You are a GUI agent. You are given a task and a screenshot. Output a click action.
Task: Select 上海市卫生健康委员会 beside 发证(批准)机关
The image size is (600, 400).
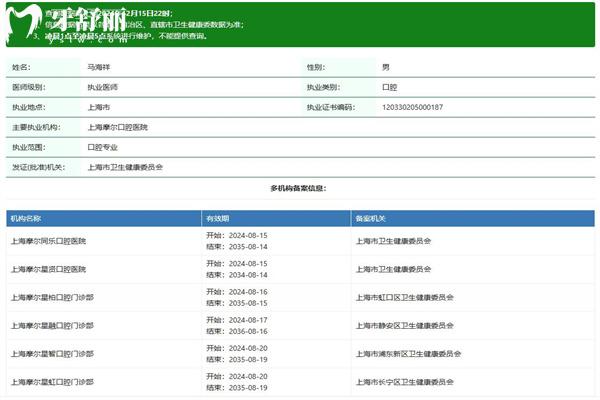(x=125, y=167)
